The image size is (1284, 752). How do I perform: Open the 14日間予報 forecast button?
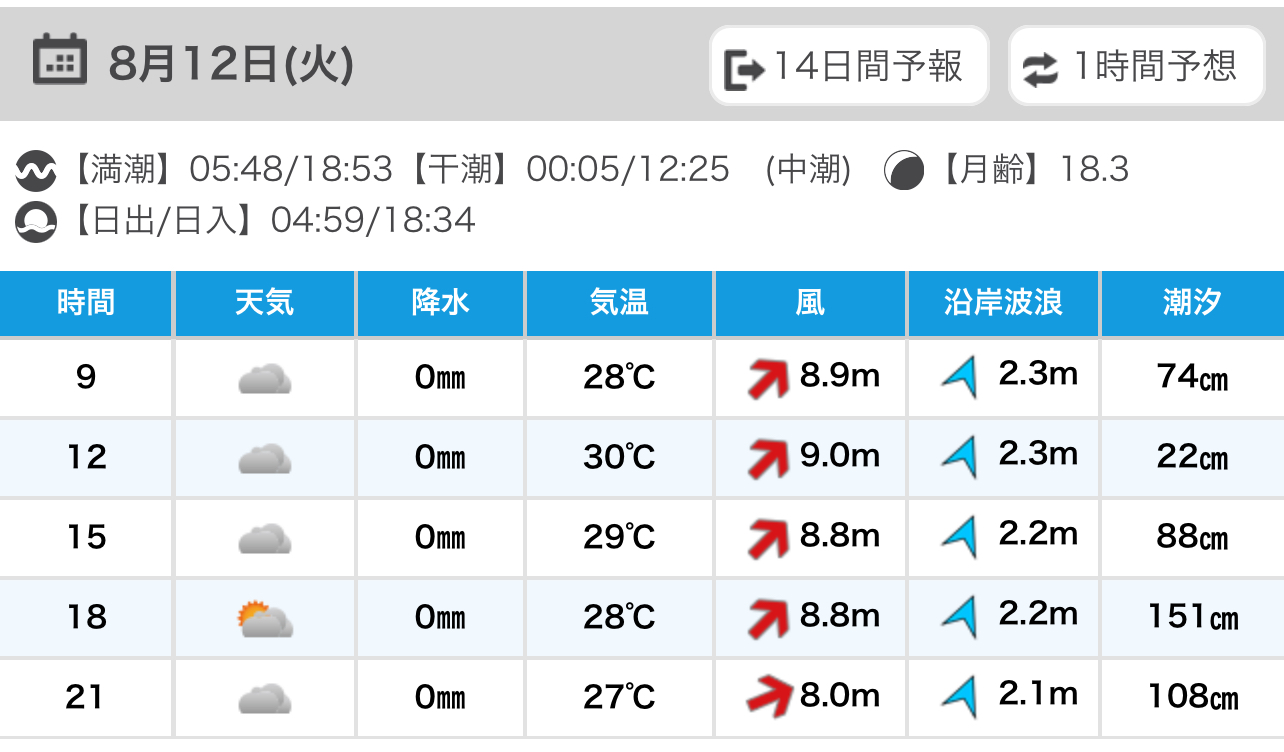pos(848,67)
